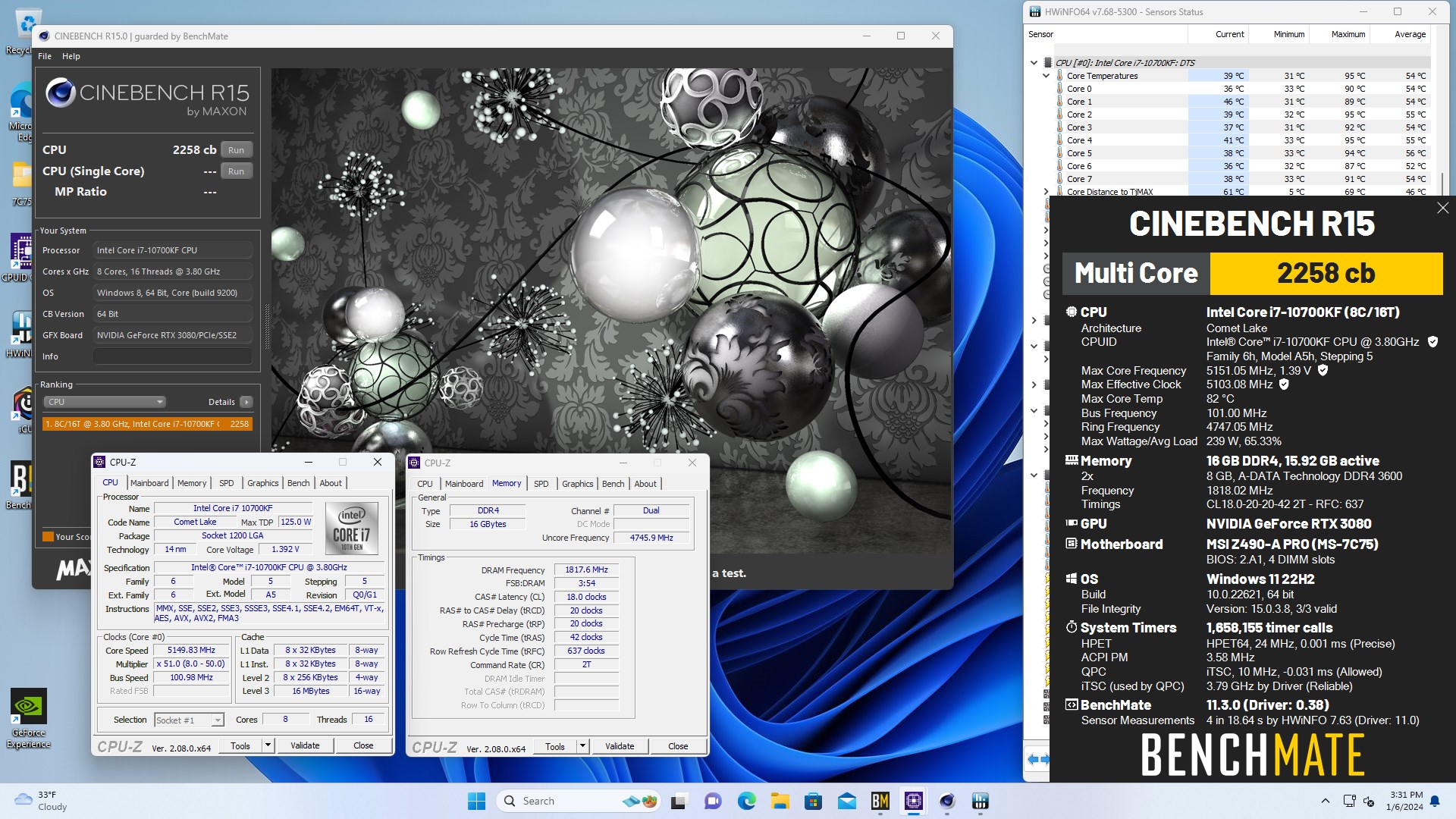
Task: Open Microsoft Store from the taskbar
Action: [x=813, y=801]
